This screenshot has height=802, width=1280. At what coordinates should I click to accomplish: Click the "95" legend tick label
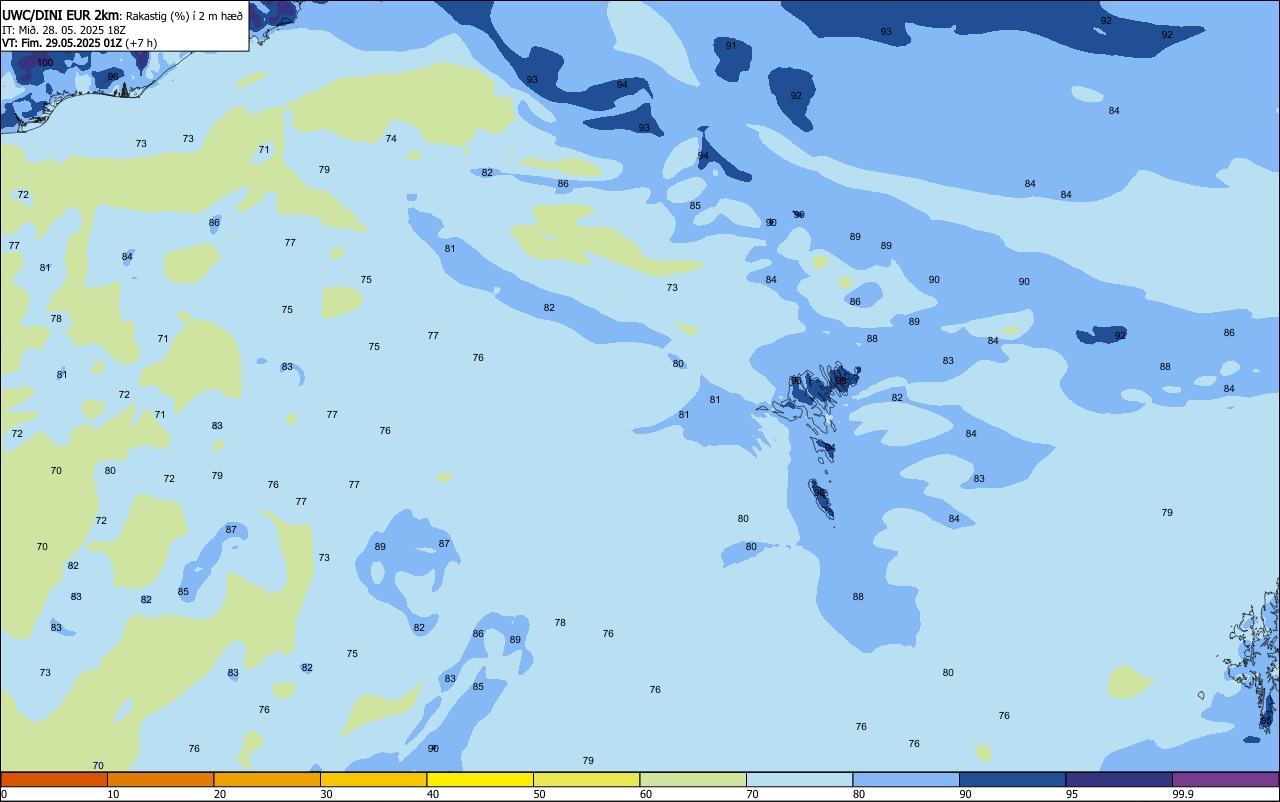tap(1072, 794)
